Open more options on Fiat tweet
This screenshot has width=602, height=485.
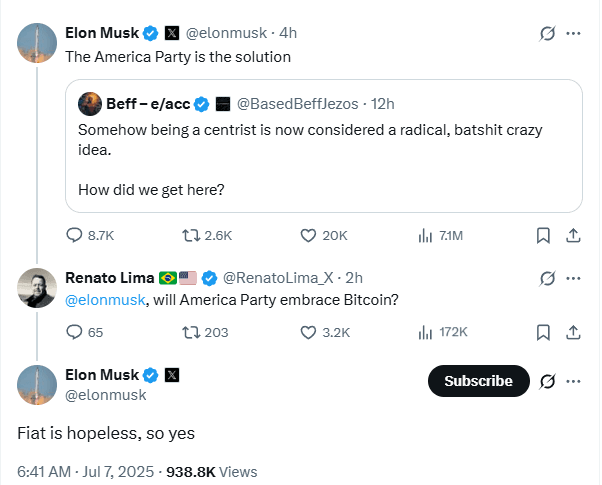pyautogui.click(x=574, y=381)
